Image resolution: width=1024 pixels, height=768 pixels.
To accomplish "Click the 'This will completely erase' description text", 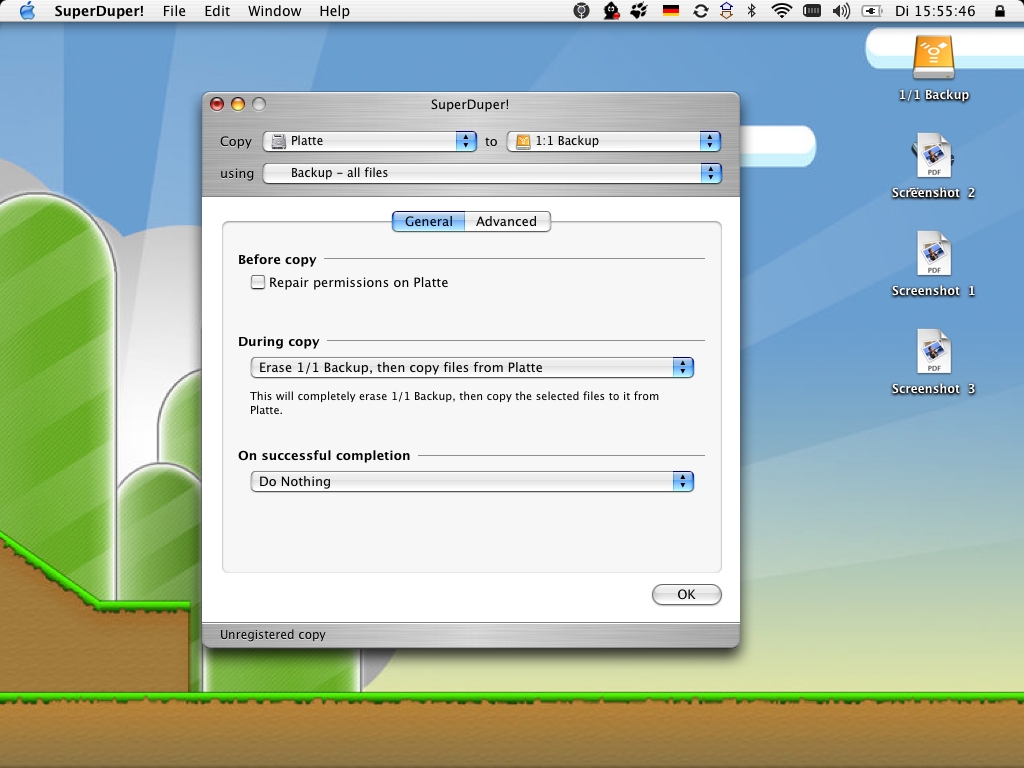I will tap(455, 403).
